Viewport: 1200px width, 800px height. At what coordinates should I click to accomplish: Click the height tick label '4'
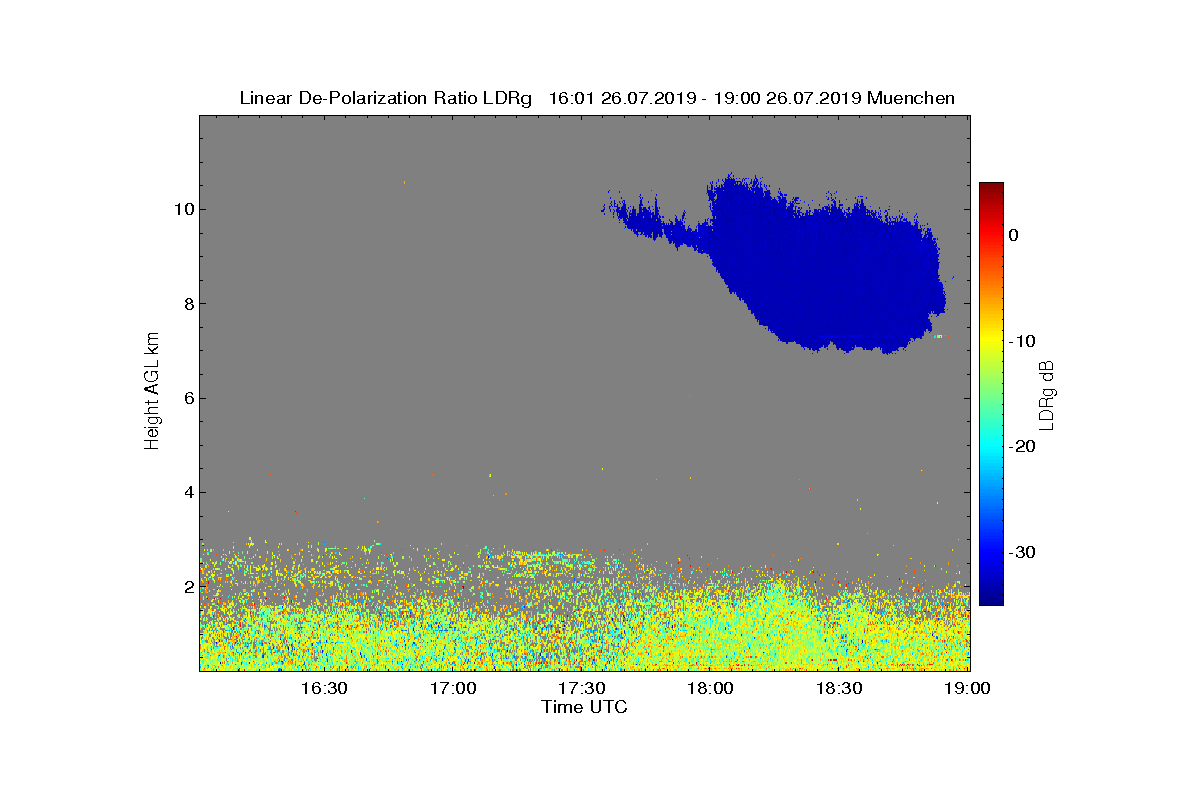click(x=188, y=492)
